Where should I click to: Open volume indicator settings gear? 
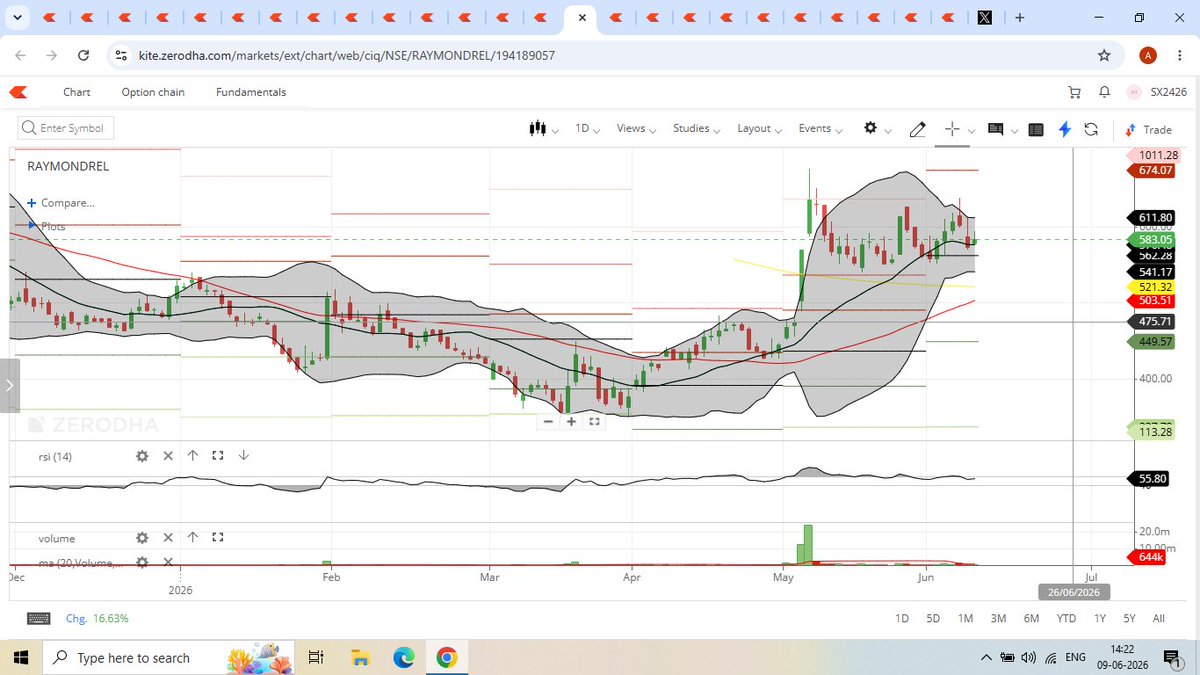(x=142, y=538)
